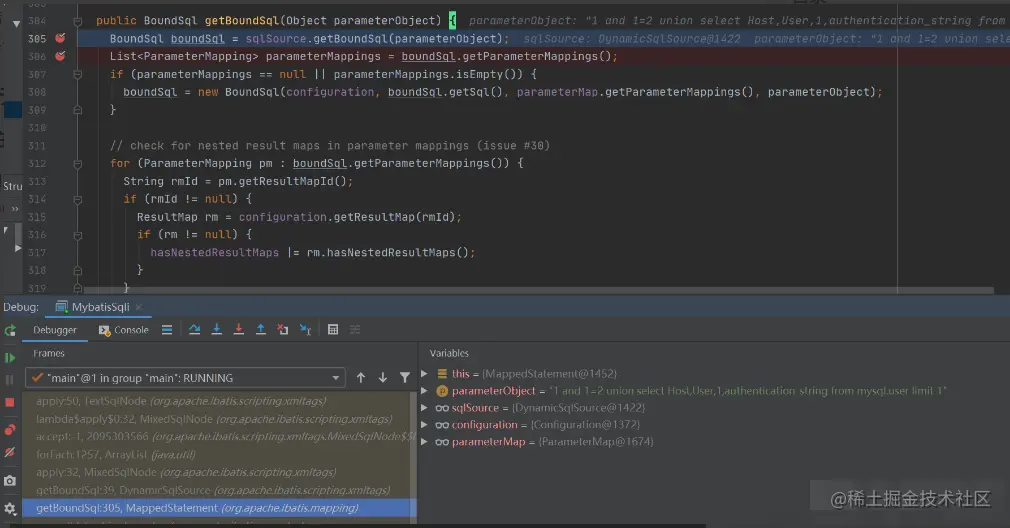Image resolution: width=1010 pixels, height=528 pixels.
Task: Select frame accept:-1, 2095303566
Action: pyautogui.click(x=216, y=437)
